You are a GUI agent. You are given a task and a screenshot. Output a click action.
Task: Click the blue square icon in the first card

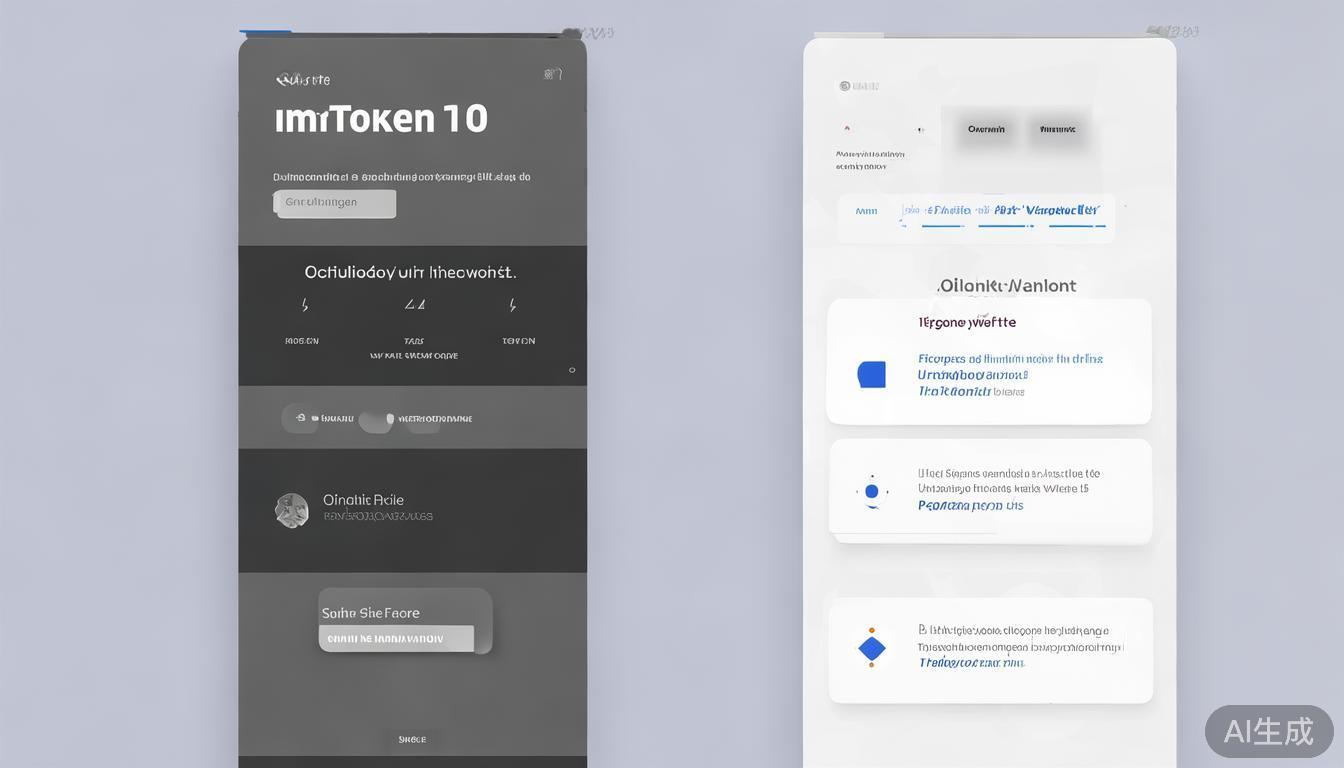871,375
